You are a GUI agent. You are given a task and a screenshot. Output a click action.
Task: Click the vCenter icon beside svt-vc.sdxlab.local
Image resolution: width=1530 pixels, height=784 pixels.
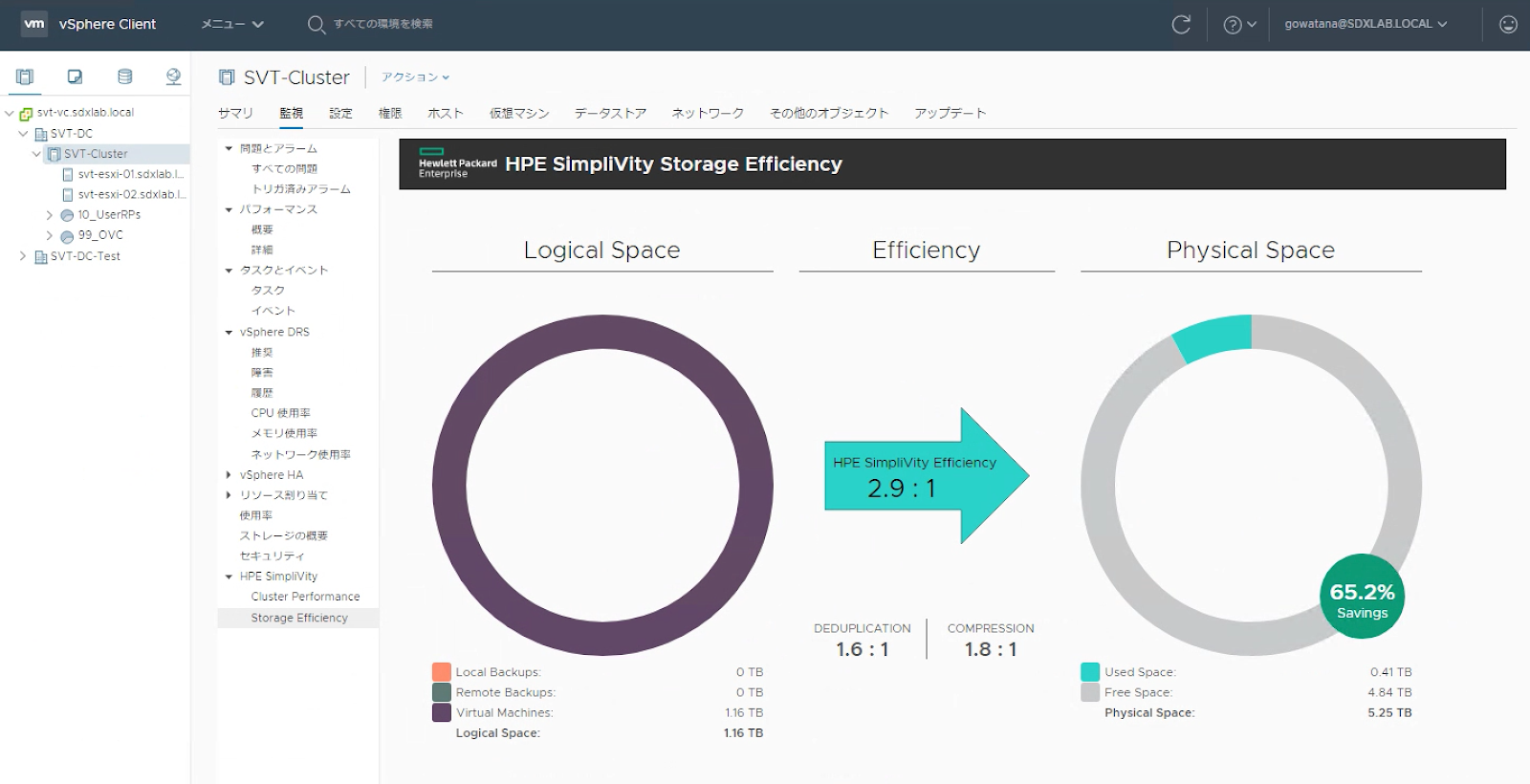tap(26, 113)
